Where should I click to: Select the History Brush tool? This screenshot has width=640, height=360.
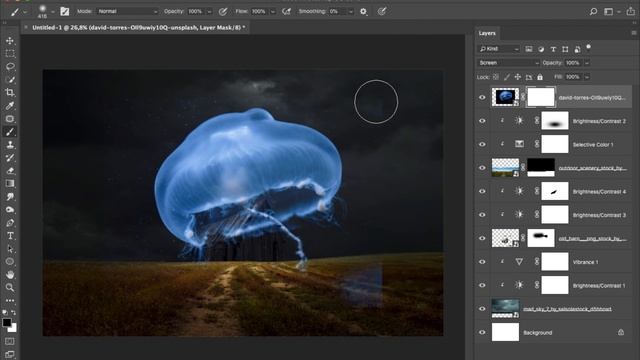[10, 158]
